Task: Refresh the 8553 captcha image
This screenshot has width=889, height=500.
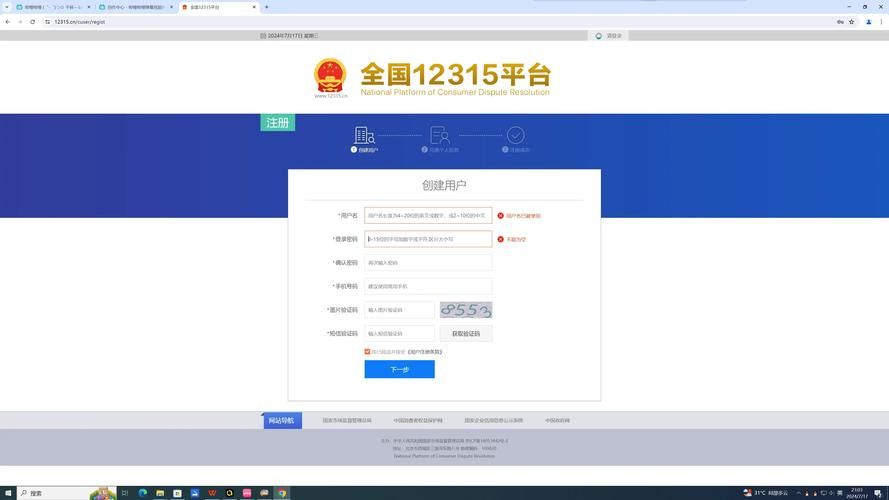Action: (466, 310)
